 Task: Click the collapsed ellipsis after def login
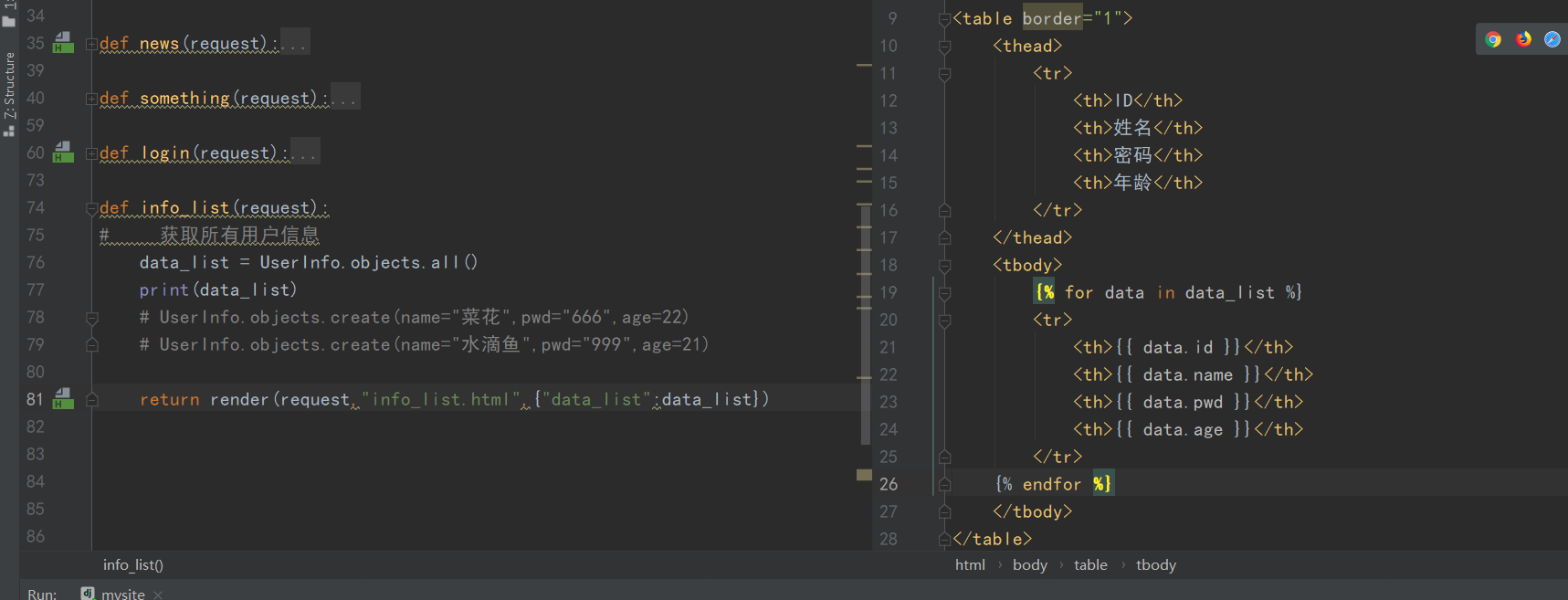point(305,153)
